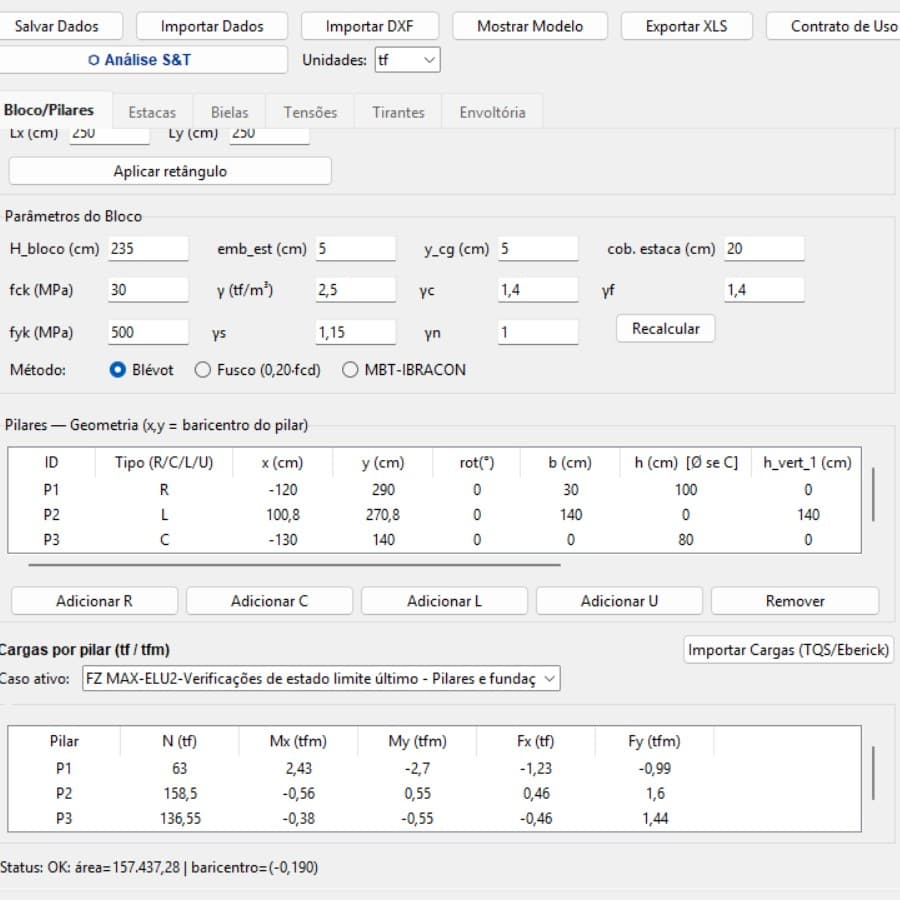Edit the H_bloco (cm) field
Screen dimensions: 900x900
coord(148,249)
